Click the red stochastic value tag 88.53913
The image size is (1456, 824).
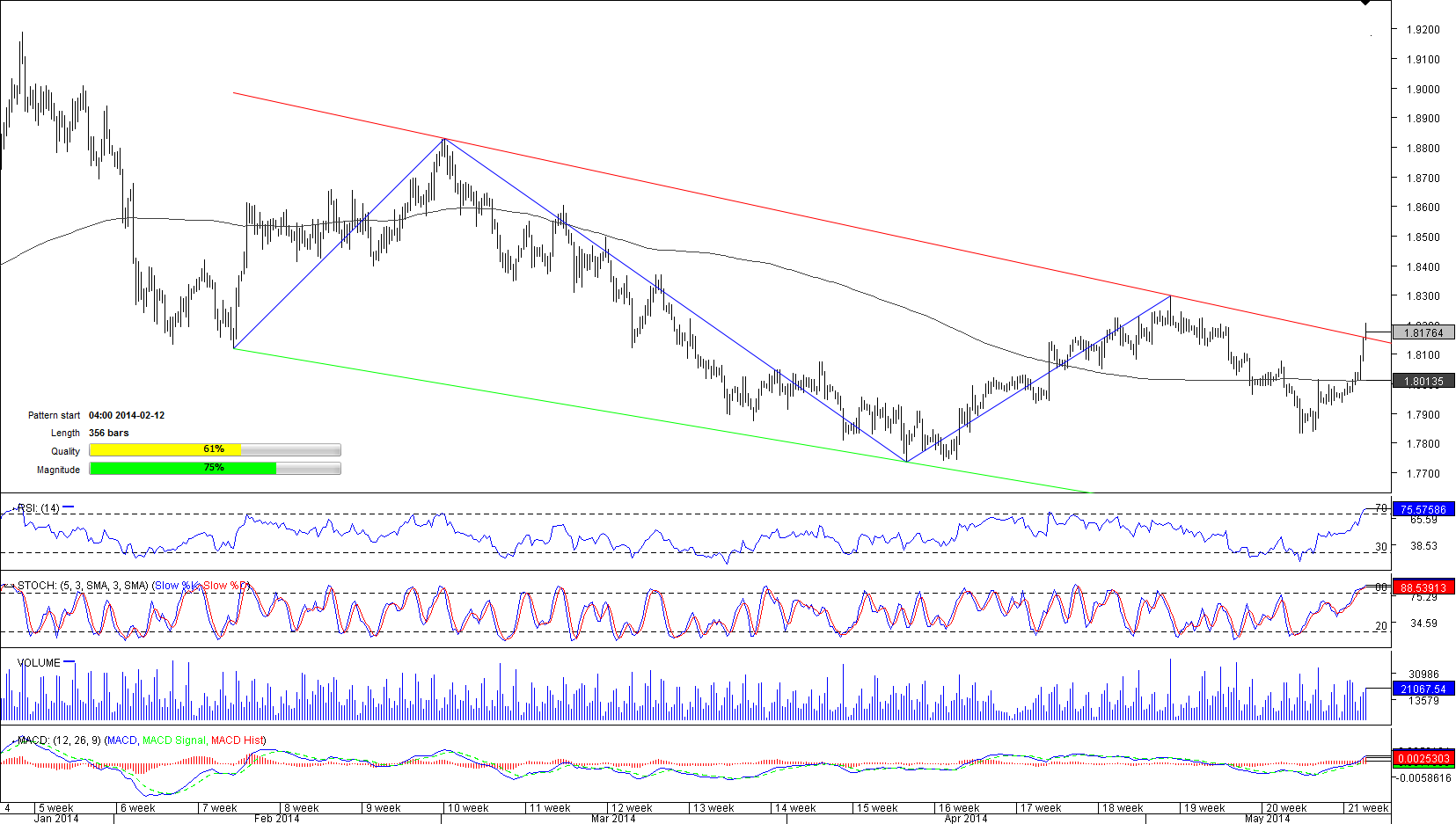[x=1423, y=587]
